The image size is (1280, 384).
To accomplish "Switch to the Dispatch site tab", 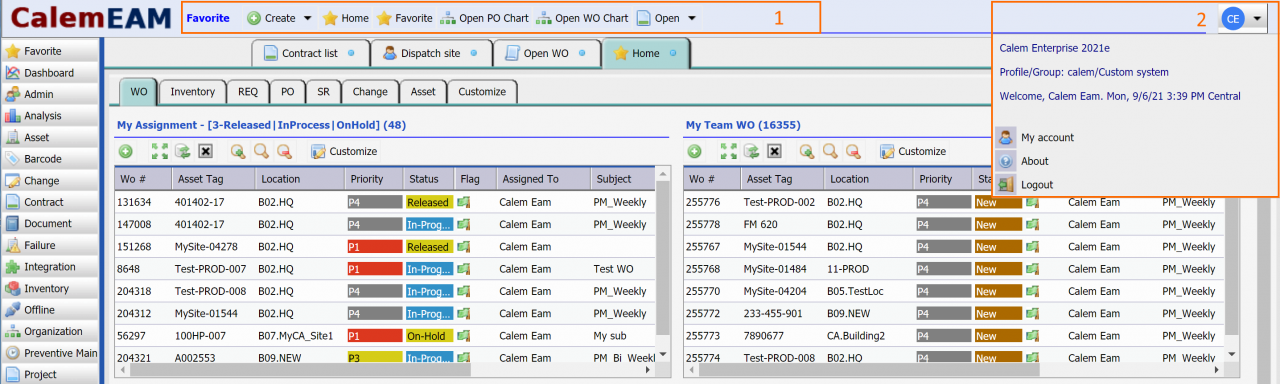I will click(x=431, y=53).
